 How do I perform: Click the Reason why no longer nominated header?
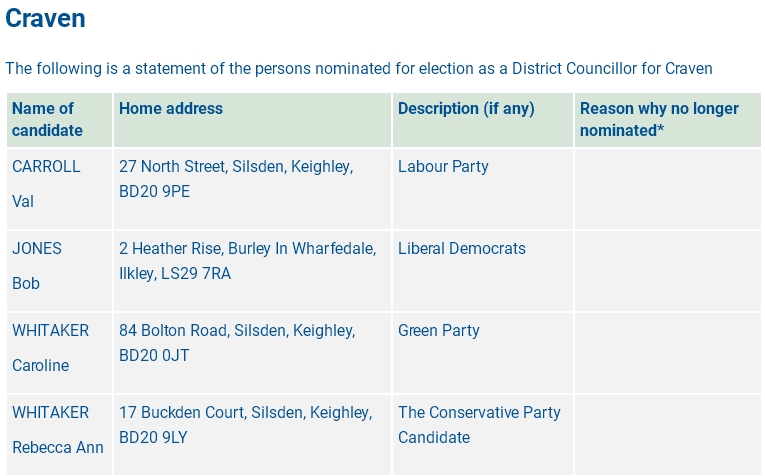[x=659, y=119]
